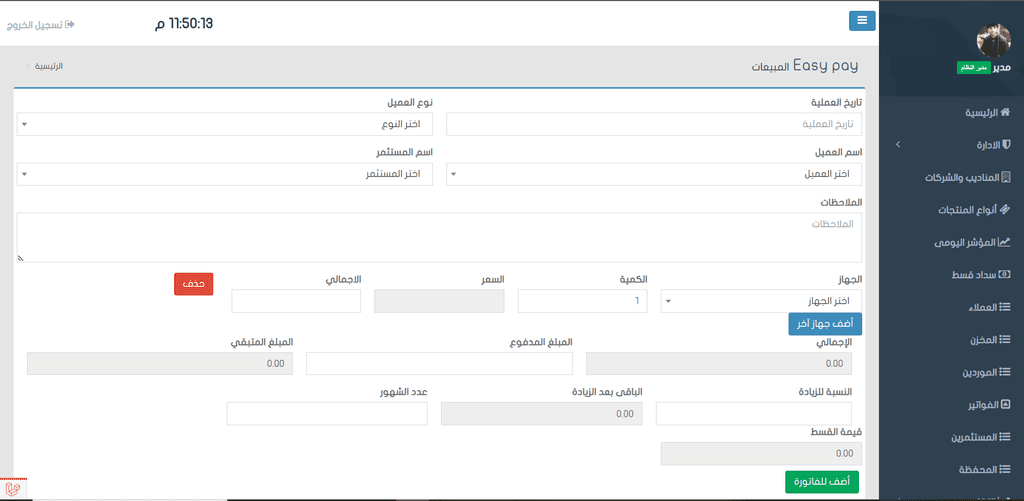Click the home icon beside الرئيسية in sidebar

[1006, 112]
